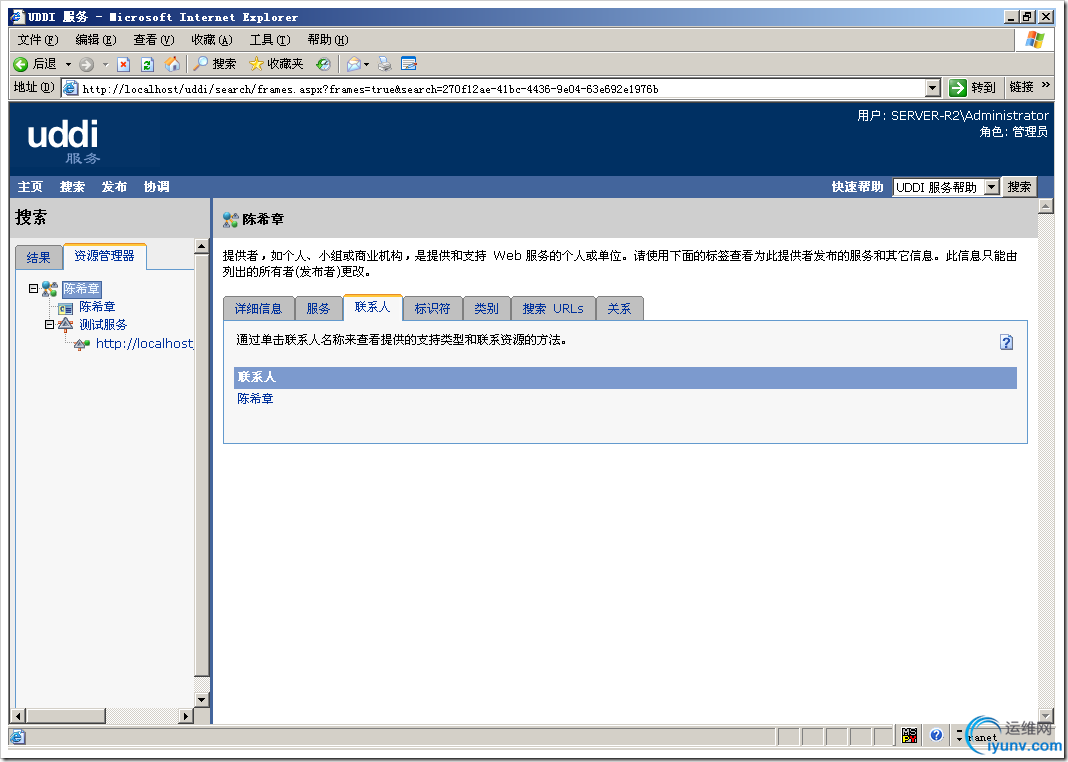
Task: Open contact 陈希章 link in contacts list
Action: pos(255,398)
